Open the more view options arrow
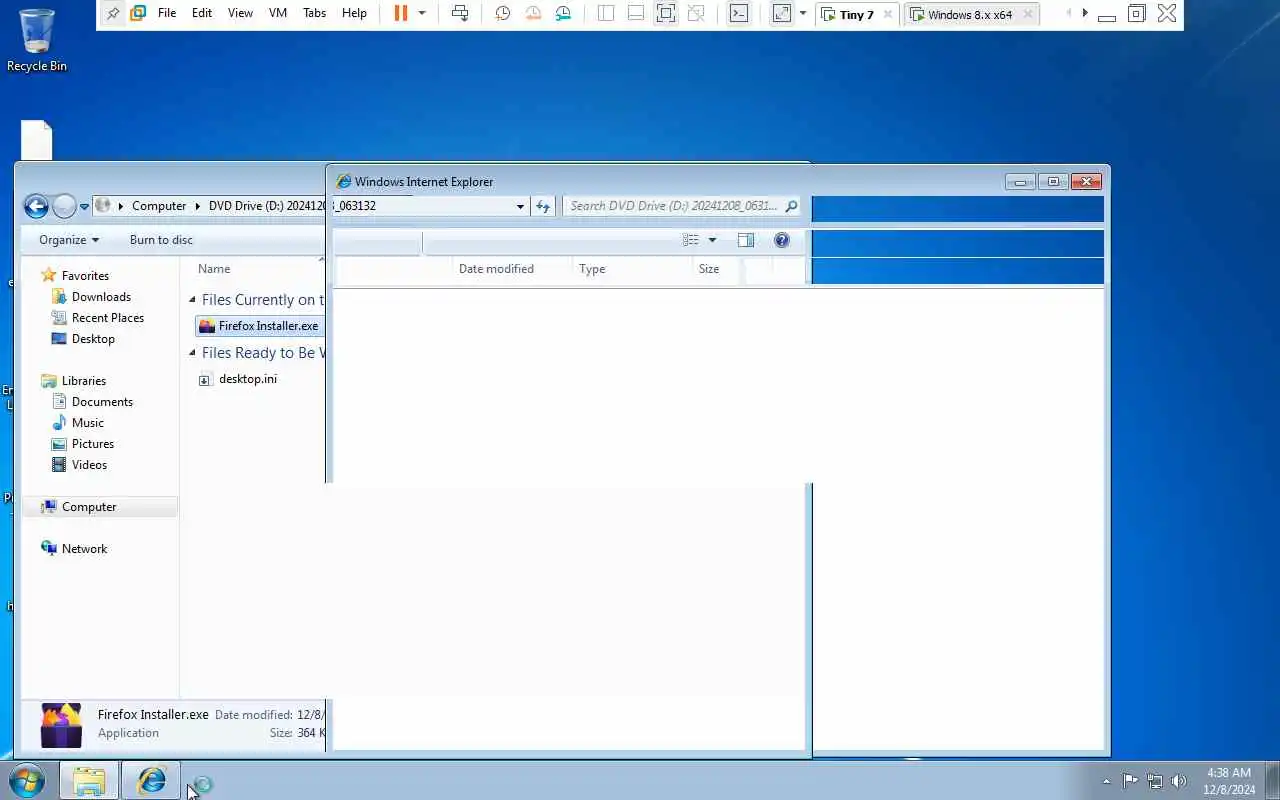This screenshot has height=800, width=1280. point(712,240)
